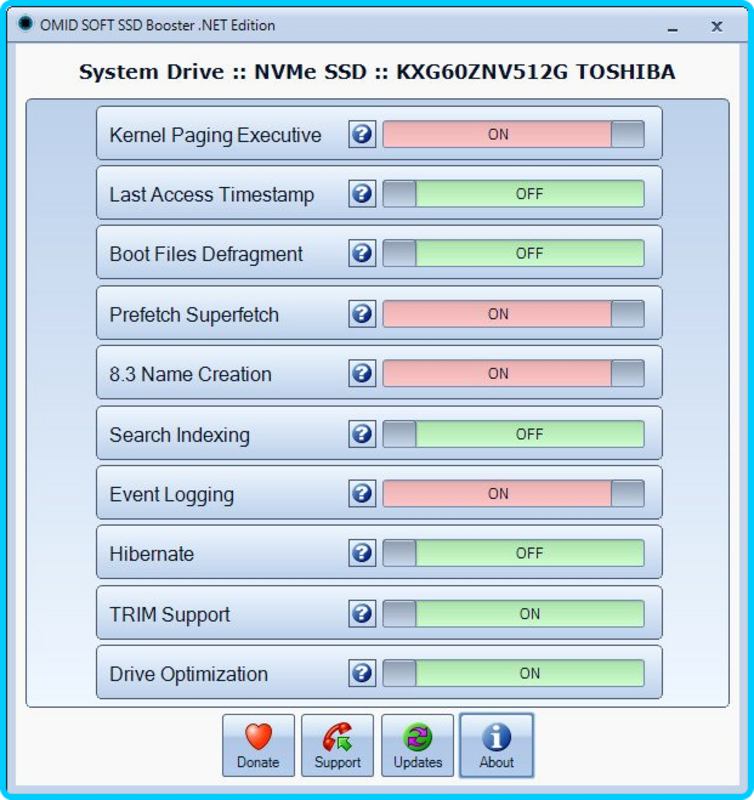Toggle Boot Files Defragment switch

point(514,253)
